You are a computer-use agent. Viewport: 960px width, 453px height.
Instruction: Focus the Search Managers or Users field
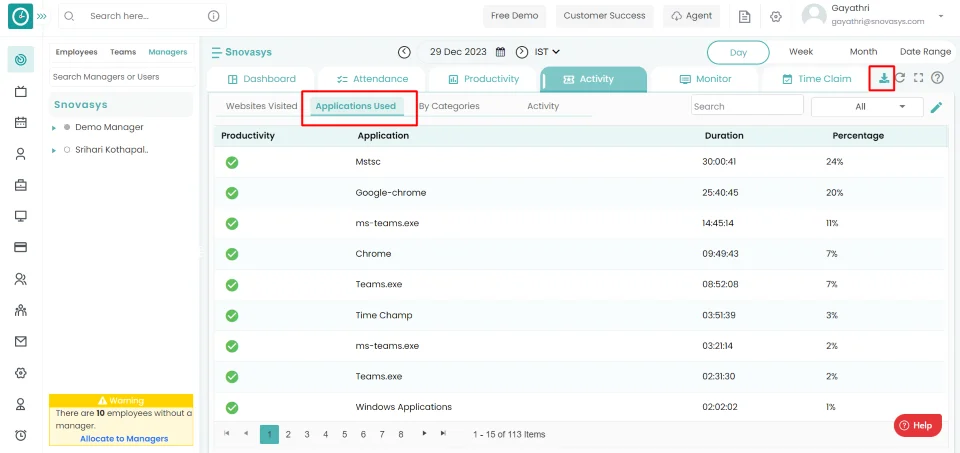pyautogui.click(x=122, y=77)
